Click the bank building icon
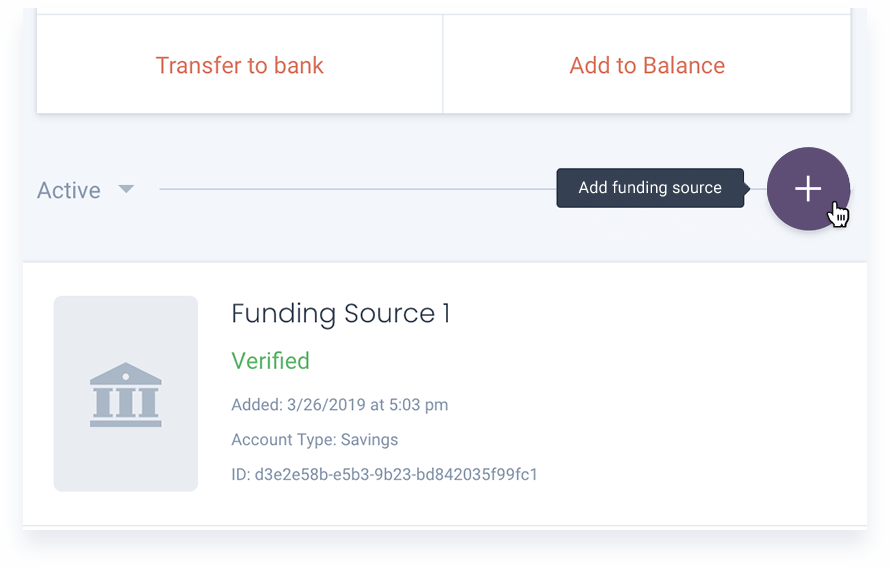 [x=125, y=394]
